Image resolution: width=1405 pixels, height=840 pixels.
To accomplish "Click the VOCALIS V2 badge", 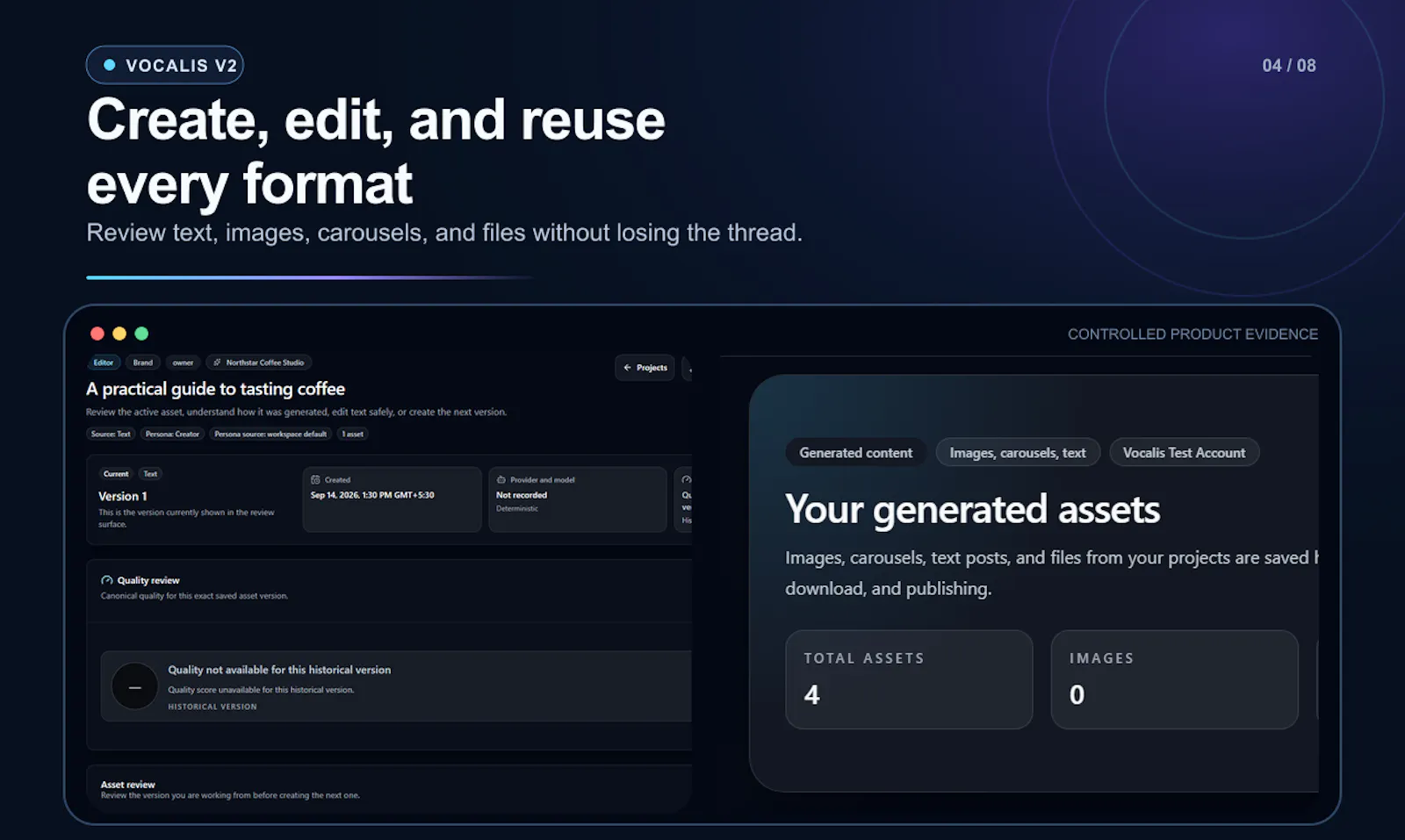I will click(165, 65).
